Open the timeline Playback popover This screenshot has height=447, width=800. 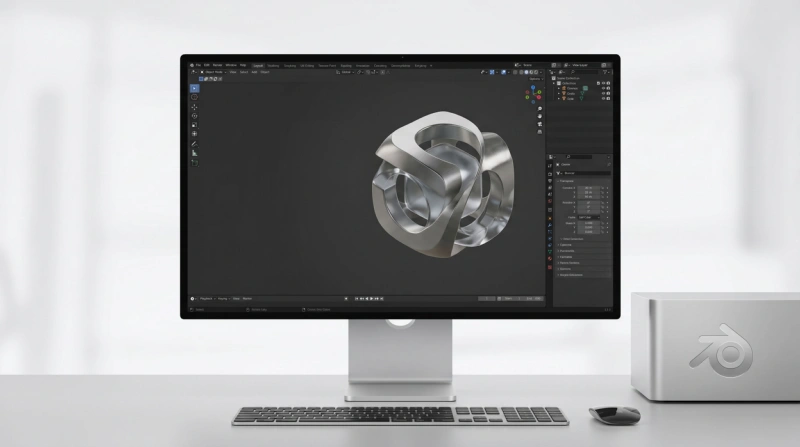click(x=206, y=299)
